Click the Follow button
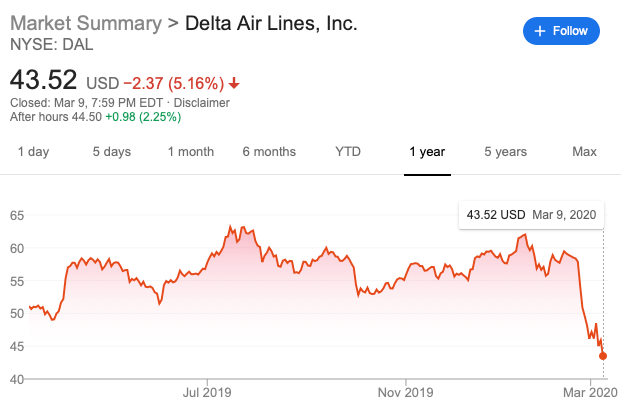This screenshot has width=621, height=407. (561, 31)
